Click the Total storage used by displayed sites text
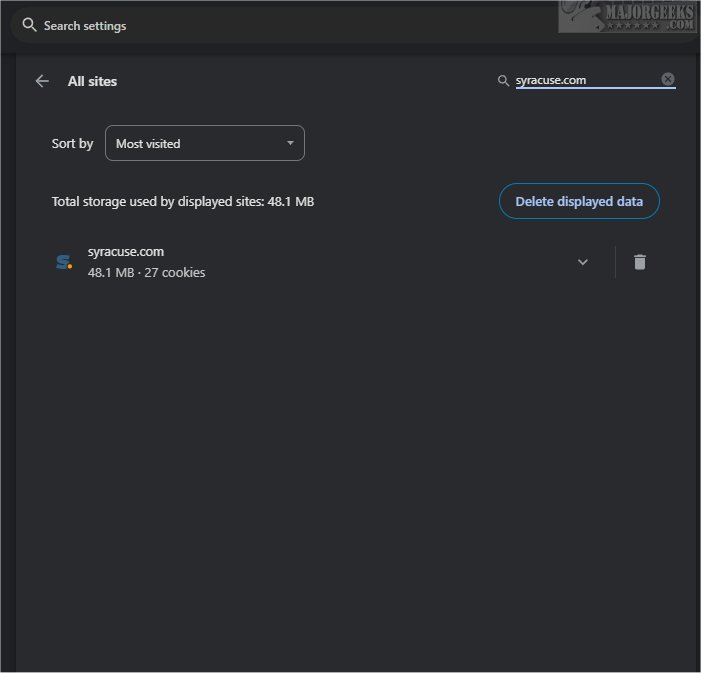Viewport: 701px width, 673px height. (183, 202)
